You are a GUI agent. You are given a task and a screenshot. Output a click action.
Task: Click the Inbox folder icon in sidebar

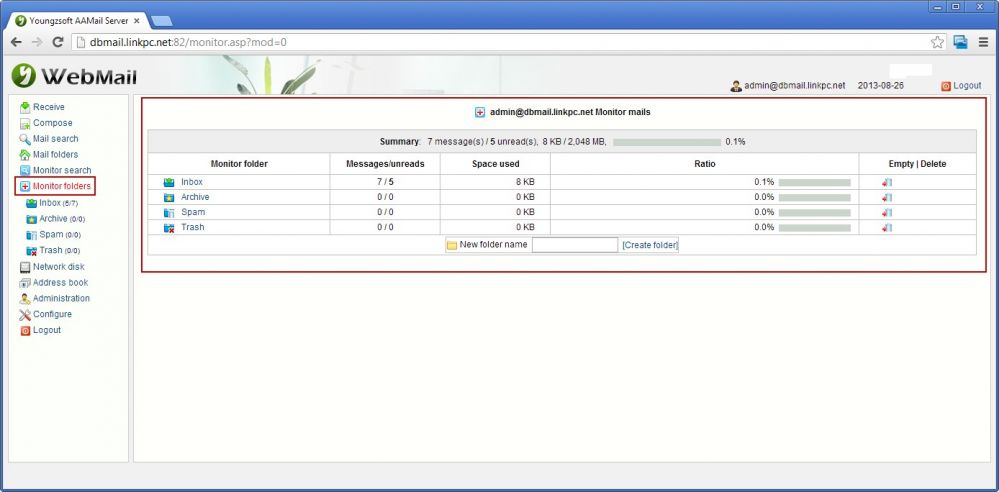click(31, 203)
